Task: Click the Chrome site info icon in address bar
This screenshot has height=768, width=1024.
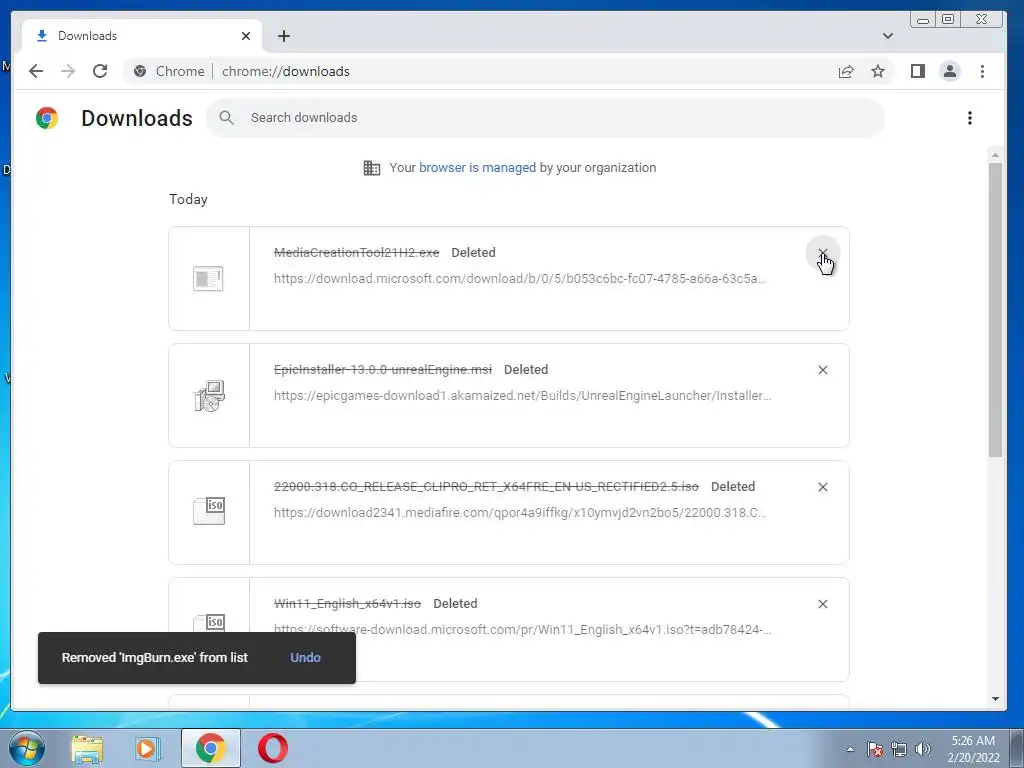Action: pos(140,71)
